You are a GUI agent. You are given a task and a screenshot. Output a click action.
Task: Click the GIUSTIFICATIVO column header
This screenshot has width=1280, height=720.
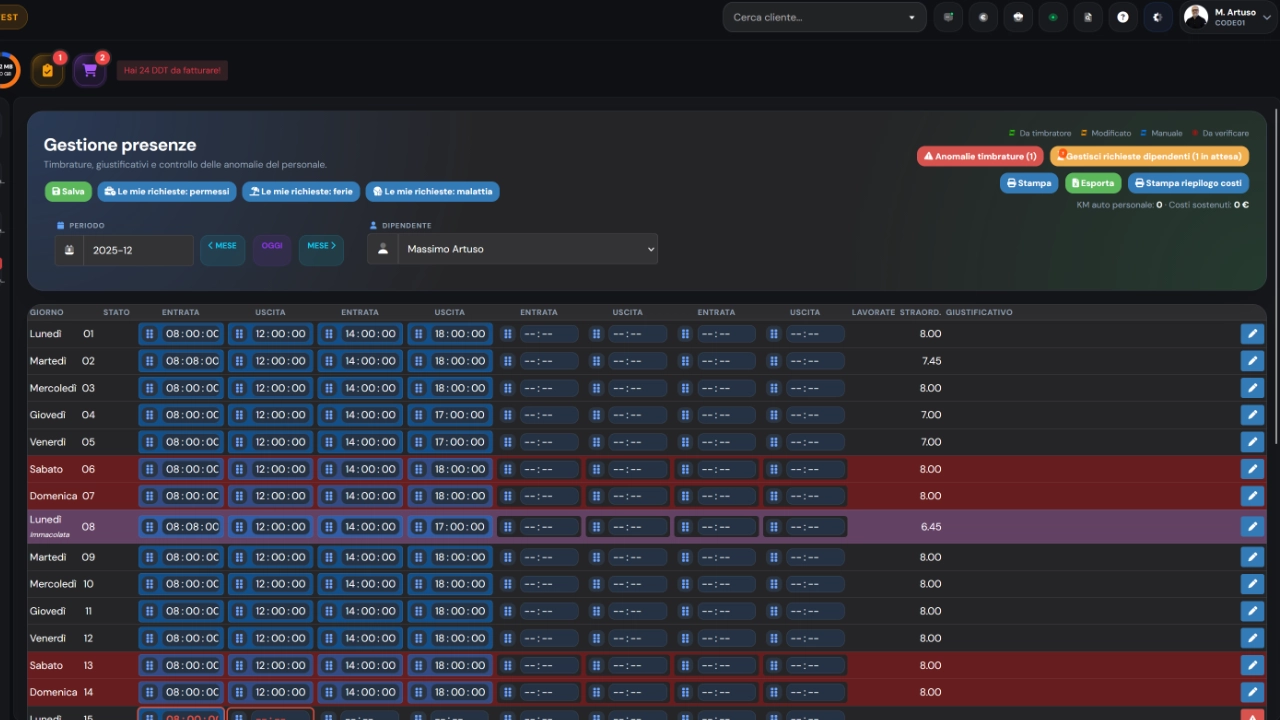(979, 312)
